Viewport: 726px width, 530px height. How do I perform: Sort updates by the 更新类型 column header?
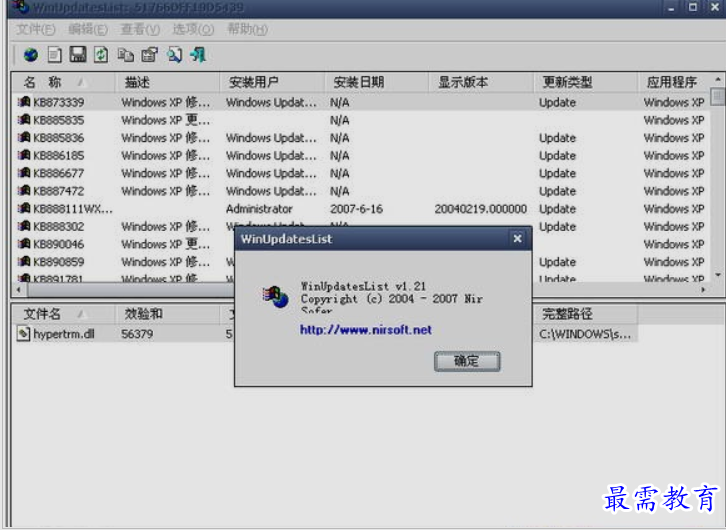(x=586, y=82)
